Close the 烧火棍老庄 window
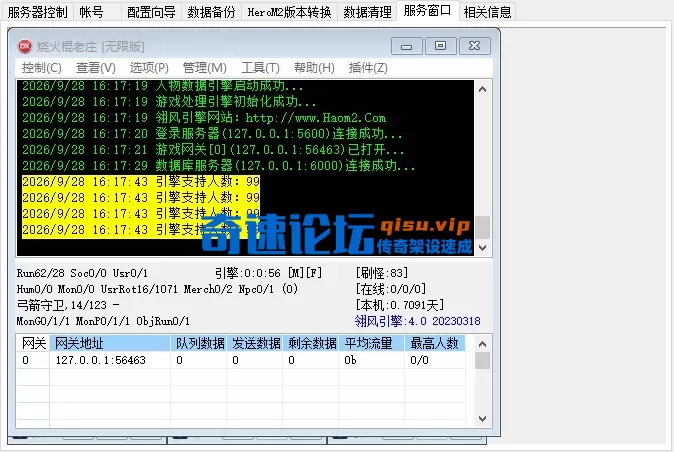This screenshot has width=674, height=452. 475,46
